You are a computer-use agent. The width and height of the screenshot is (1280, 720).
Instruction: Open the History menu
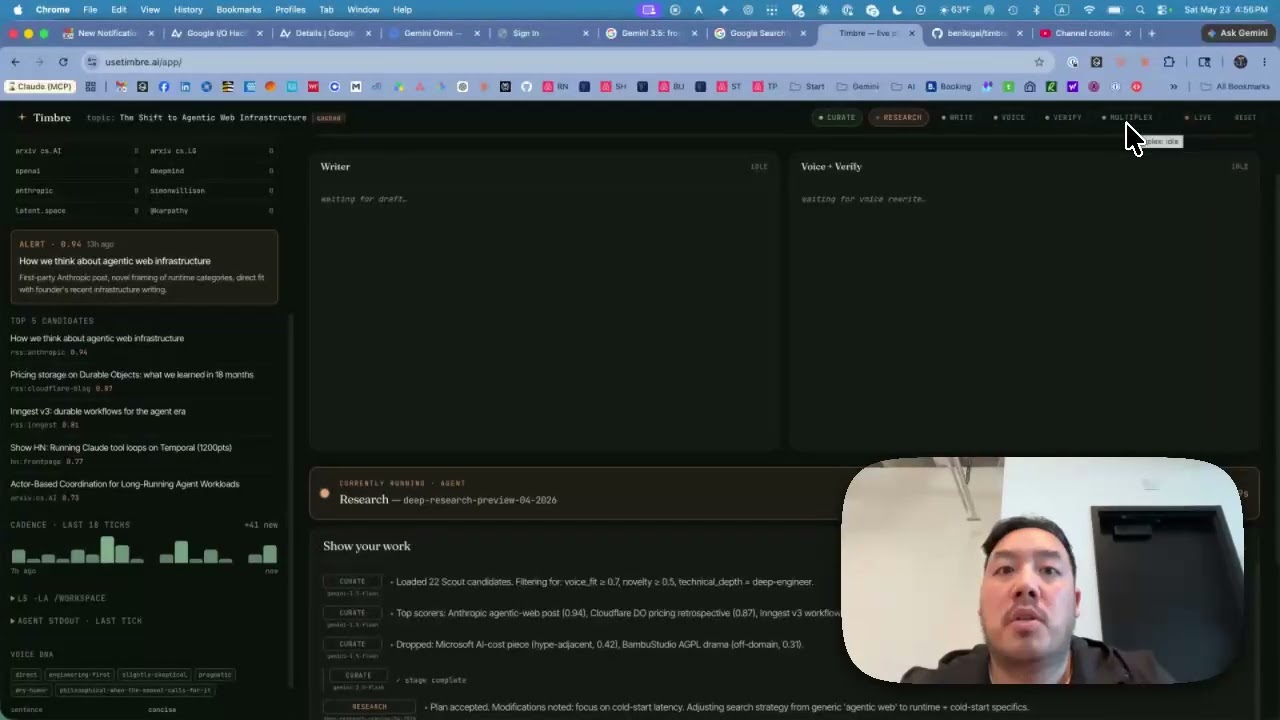(x=188, y=10)
